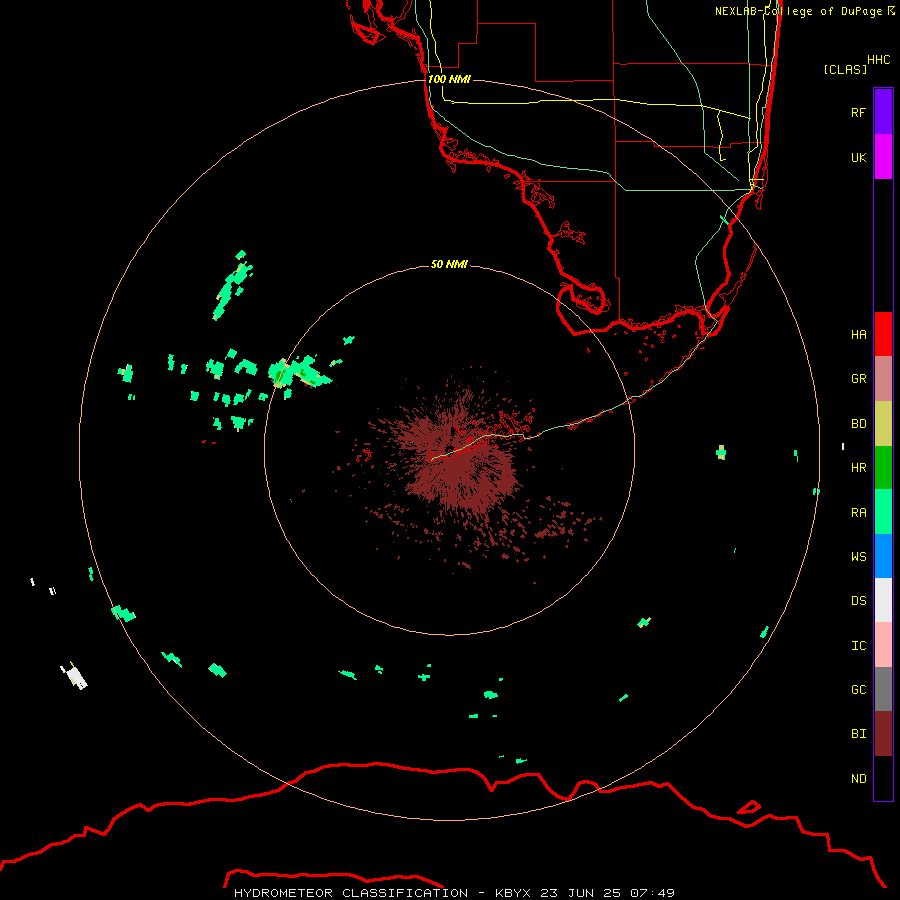Pick the dark green HR legend swatch
This screenshot has height=900, width=900.
[x=883, y=468]
